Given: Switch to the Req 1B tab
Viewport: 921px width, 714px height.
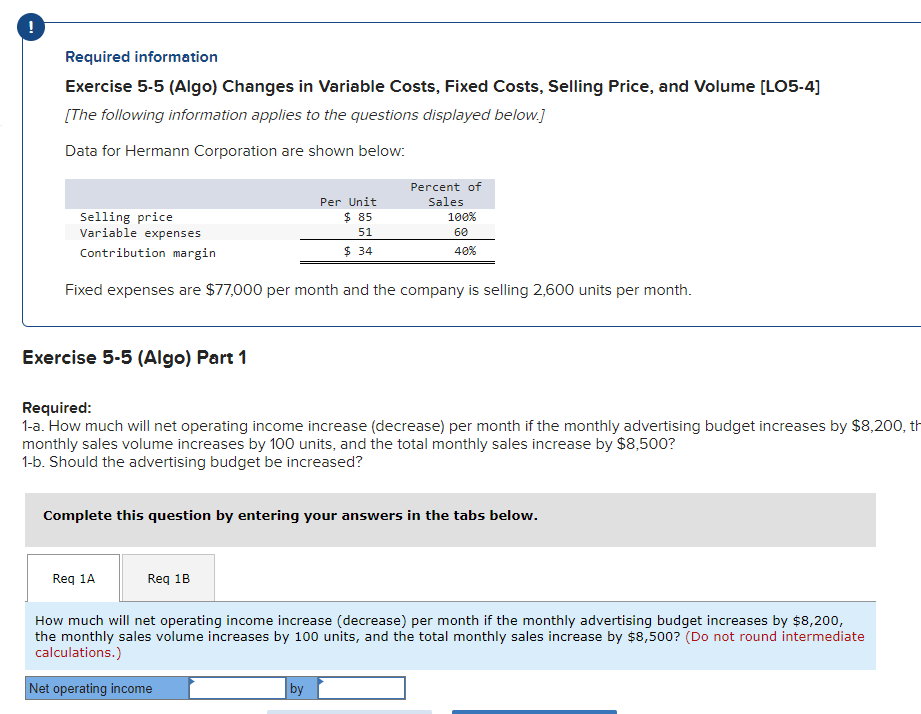Looking at the screenshot, I should point(167,578).
